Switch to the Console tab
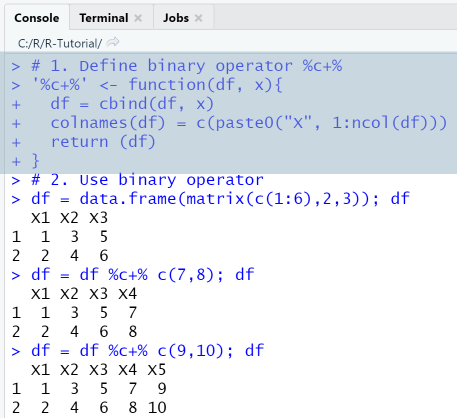Image resolution: width=457 pixels, height=418 pixels. tap(37, 18)
